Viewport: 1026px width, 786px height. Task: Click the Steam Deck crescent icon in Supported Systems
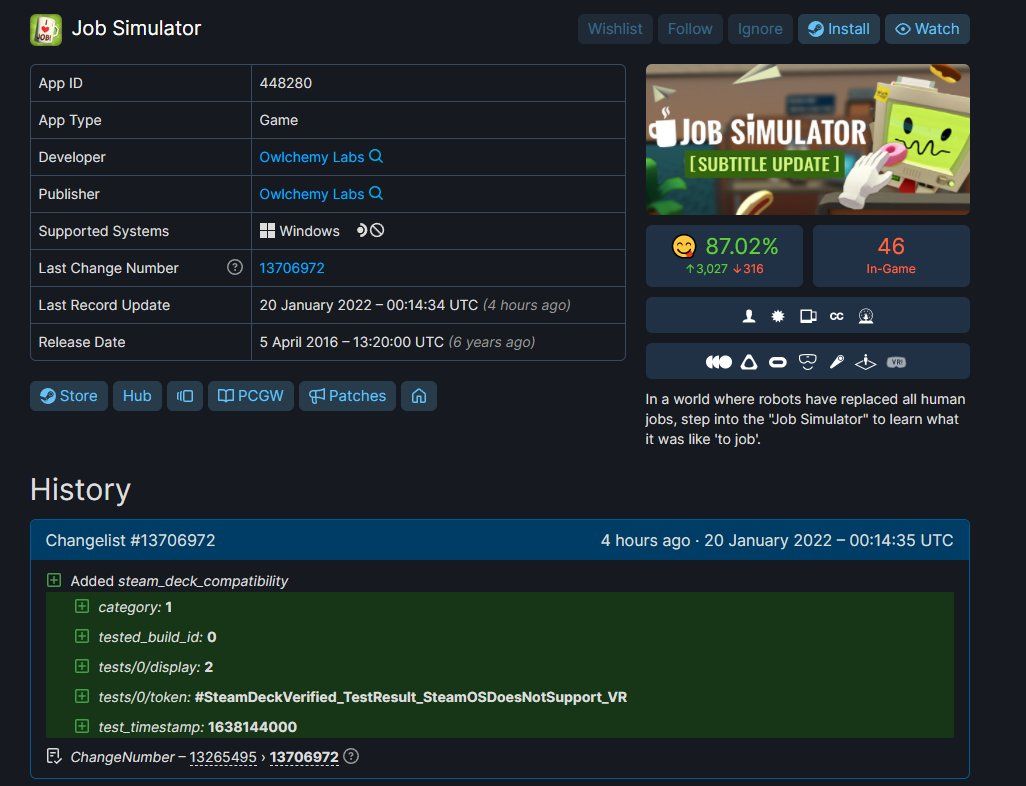tap(362, 230)
